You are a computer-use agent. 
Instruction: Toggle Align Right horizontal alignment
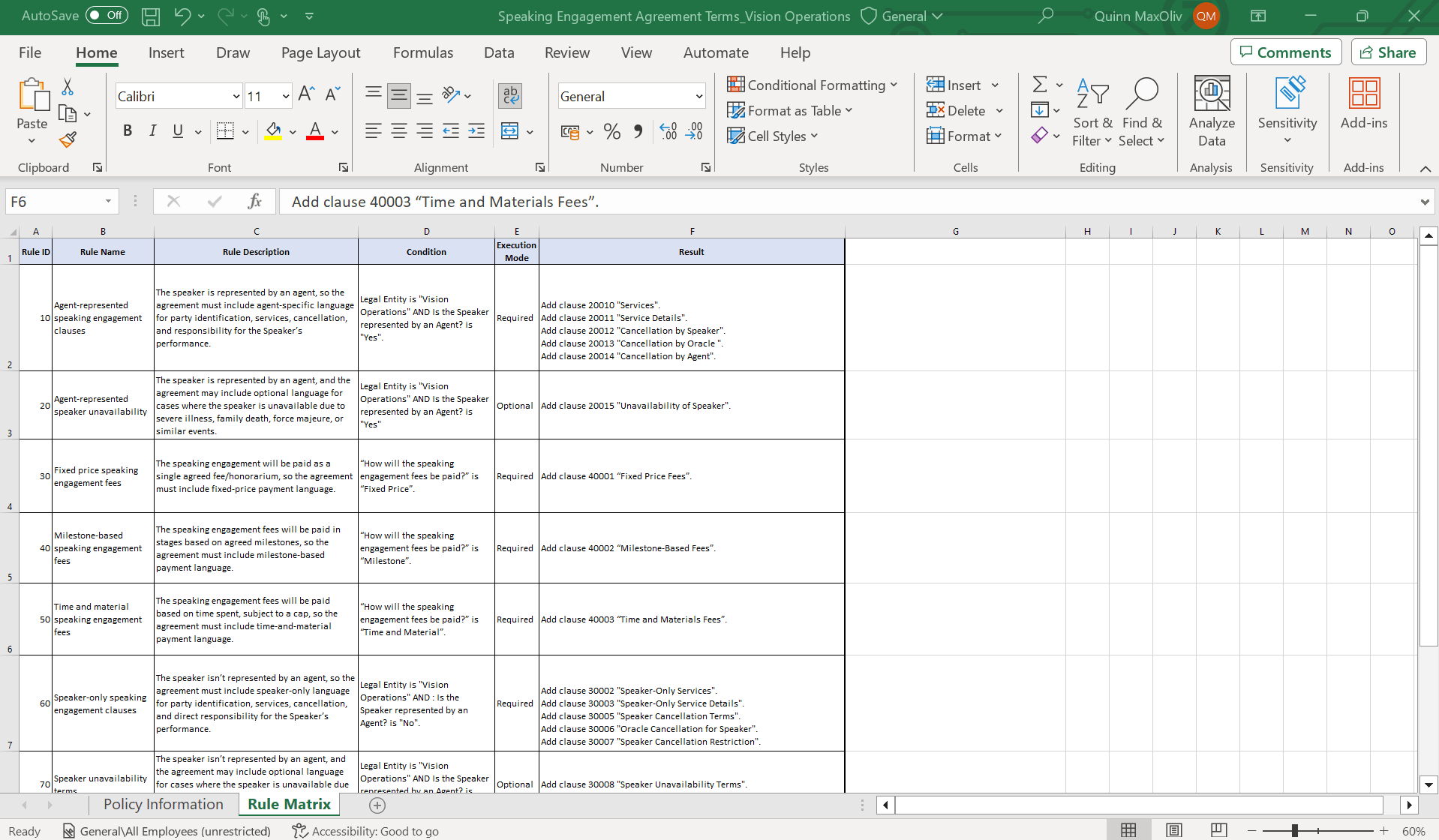pos(425,131)
